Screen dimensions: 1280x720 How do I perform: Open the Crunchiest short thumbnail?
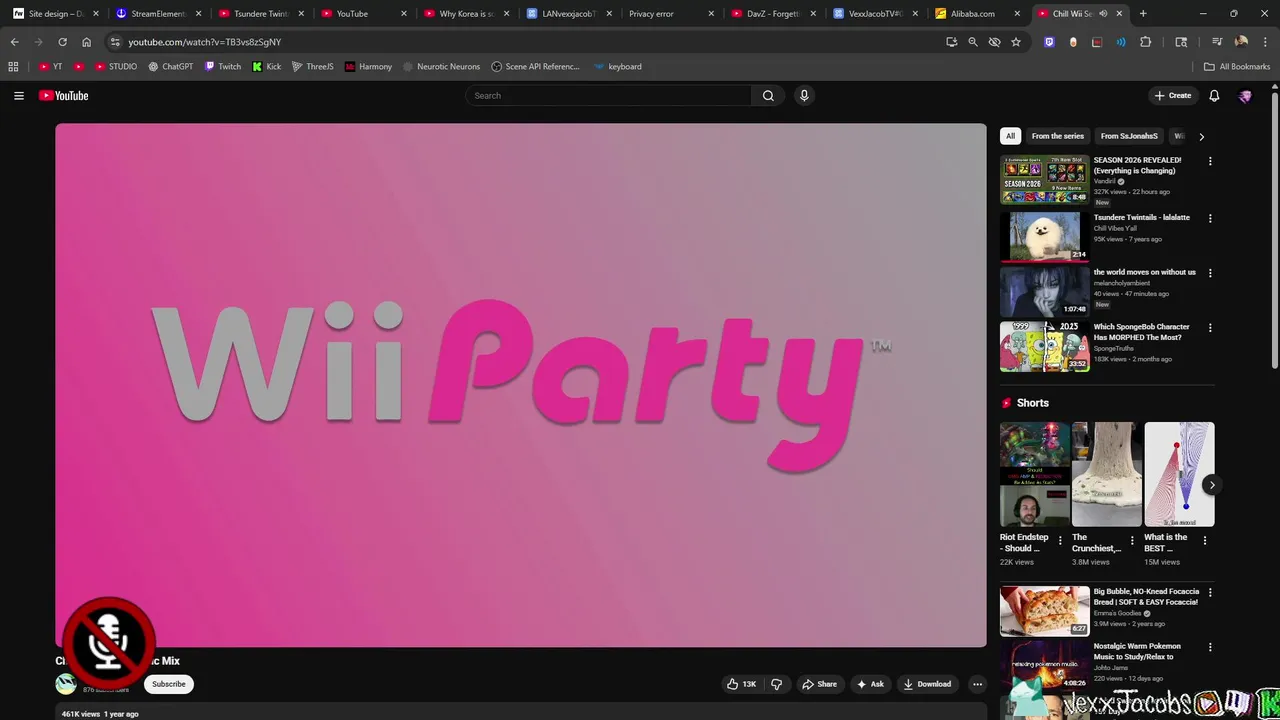click(x=1107, y=474)
